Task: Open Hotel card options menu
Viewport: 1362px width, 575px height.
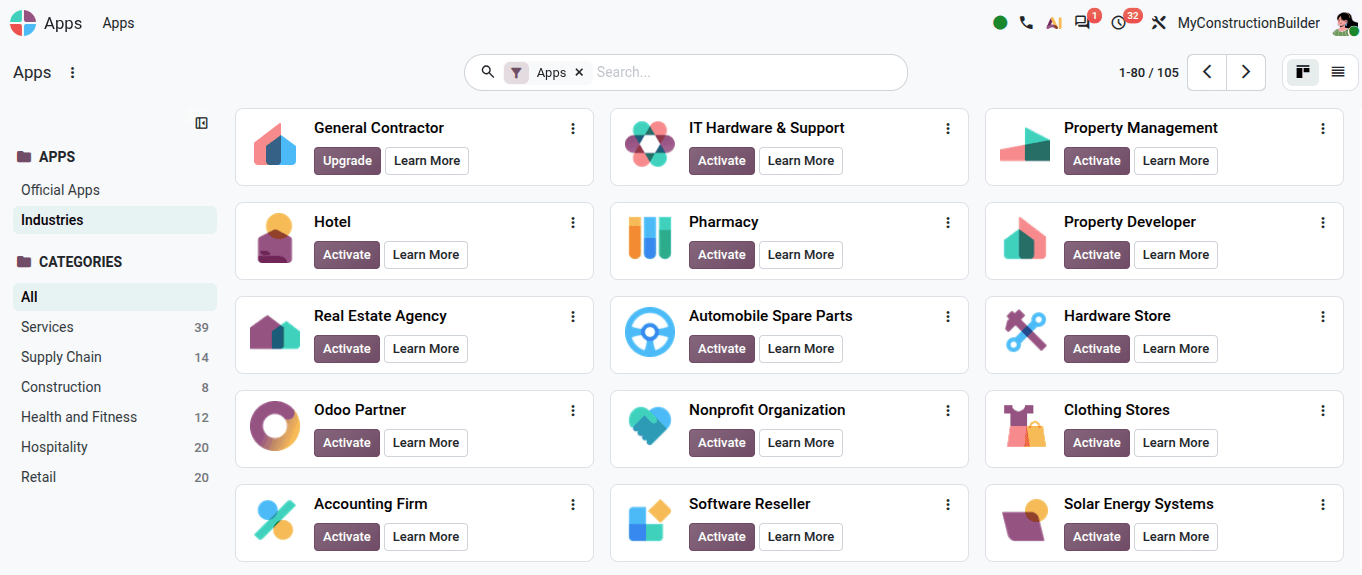Action: [x=573, y=222]
